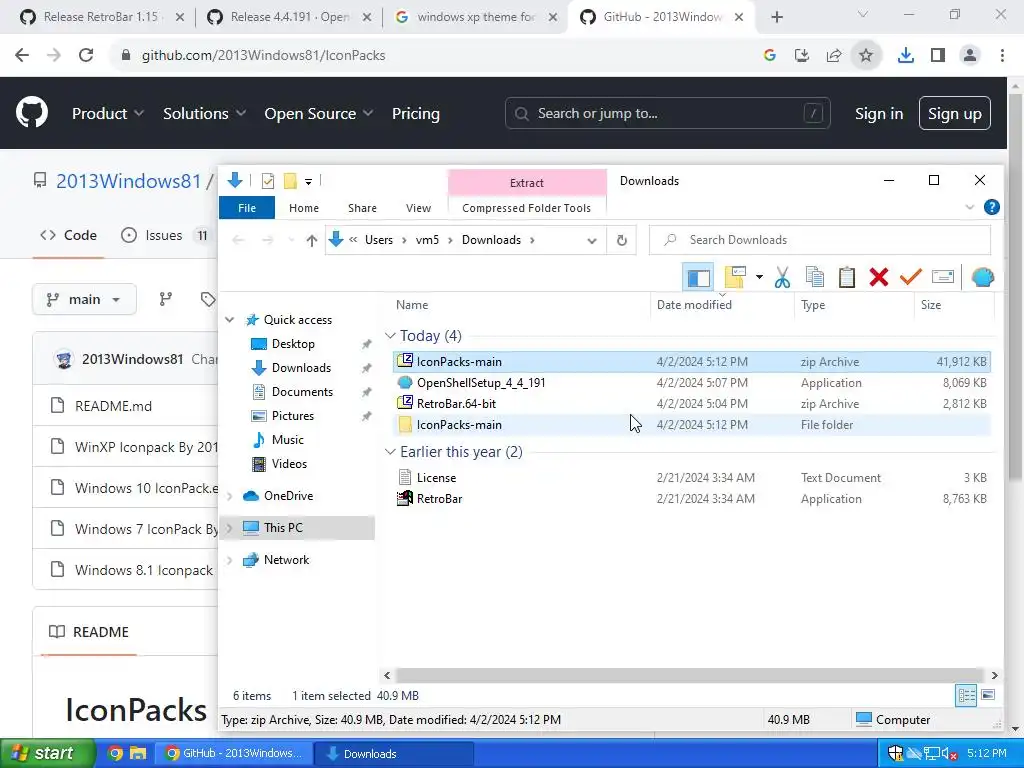Open the GitHub Product menu

pos(108,114)
